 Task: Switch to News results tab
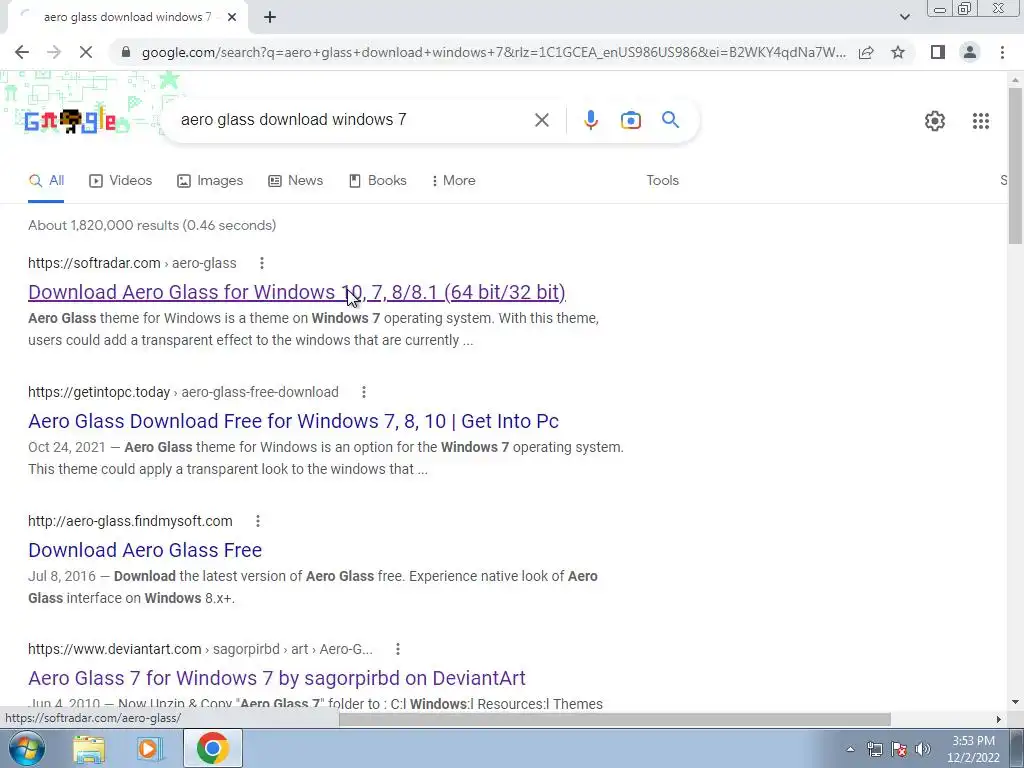pos(296,181)
